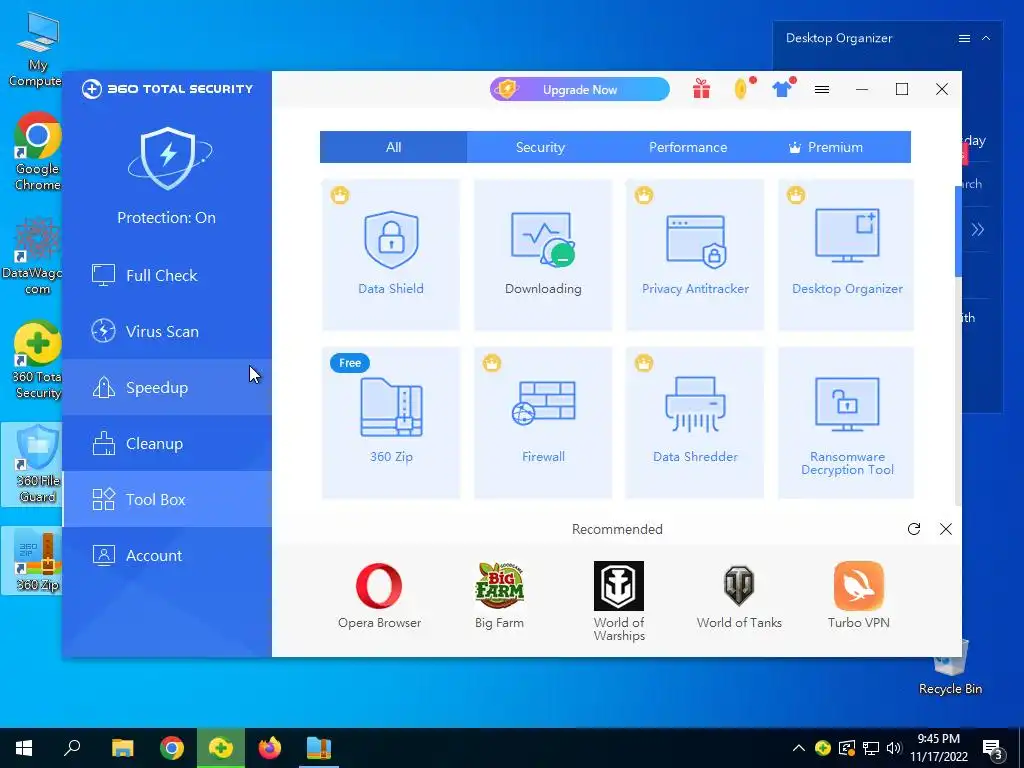Click Desktop Organizer double-chevron arrow
This screenshot has width=1024, height=768.
pos(978,229)
